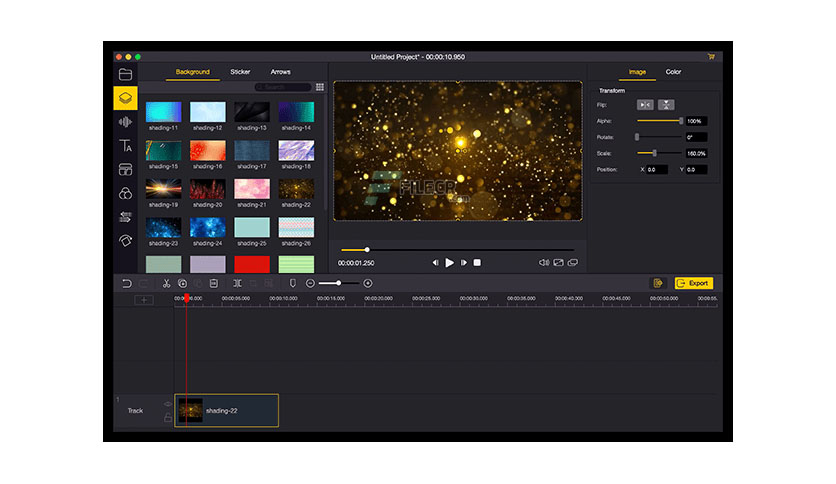Select the shading-19 background thumbnail

point(163,189)
